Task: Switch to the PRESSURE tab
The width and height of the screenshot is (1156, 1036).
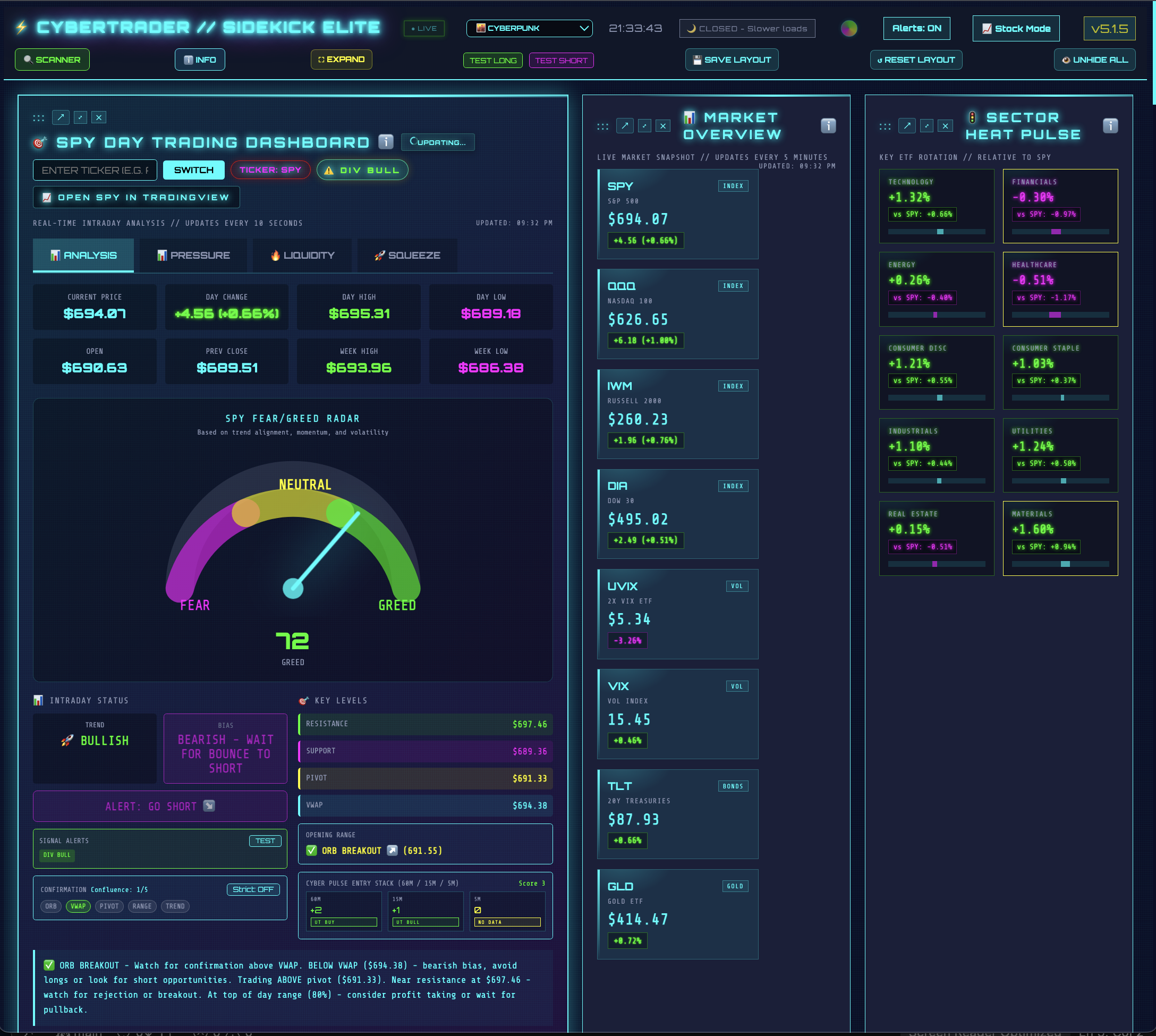Action: pyautogui.click(x=193, y=255)
